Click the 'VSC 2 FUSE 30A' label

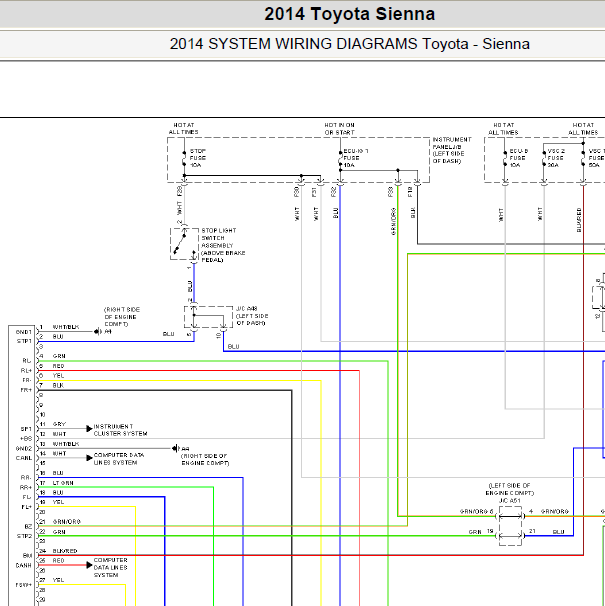556,158
